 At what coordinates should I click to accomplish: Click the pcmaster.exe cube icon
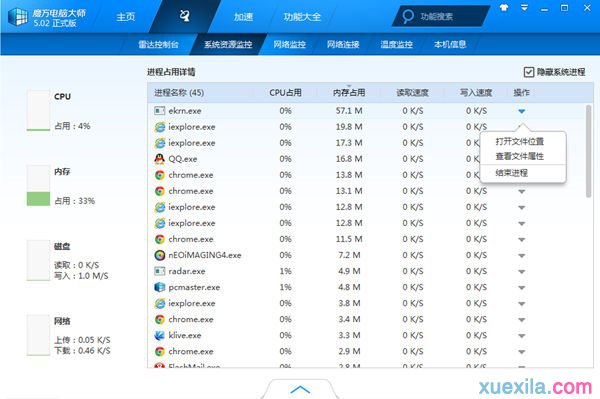159,287
